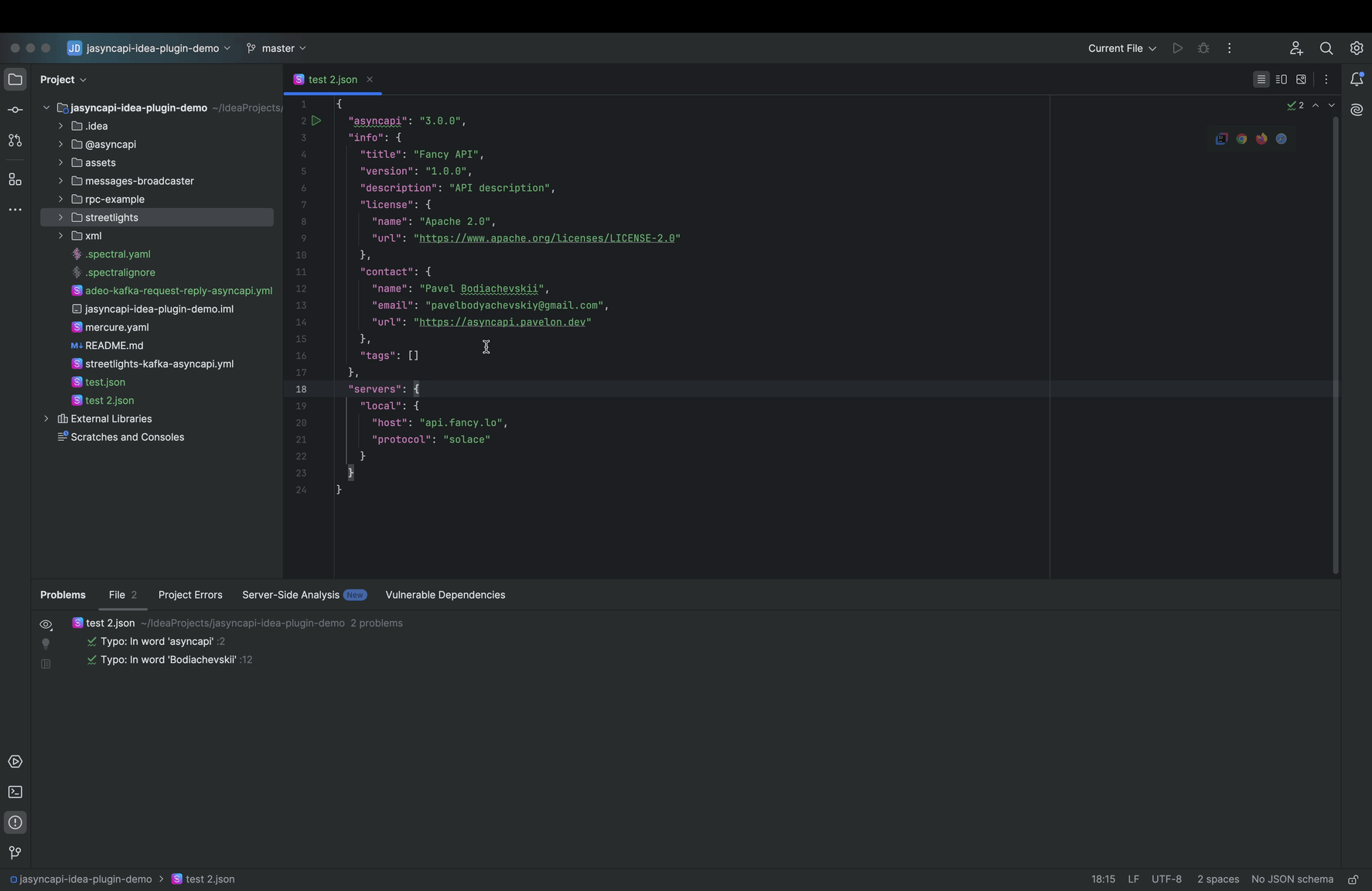Open the Notifications bell

pyautogui.click(x=1357, y=79)
